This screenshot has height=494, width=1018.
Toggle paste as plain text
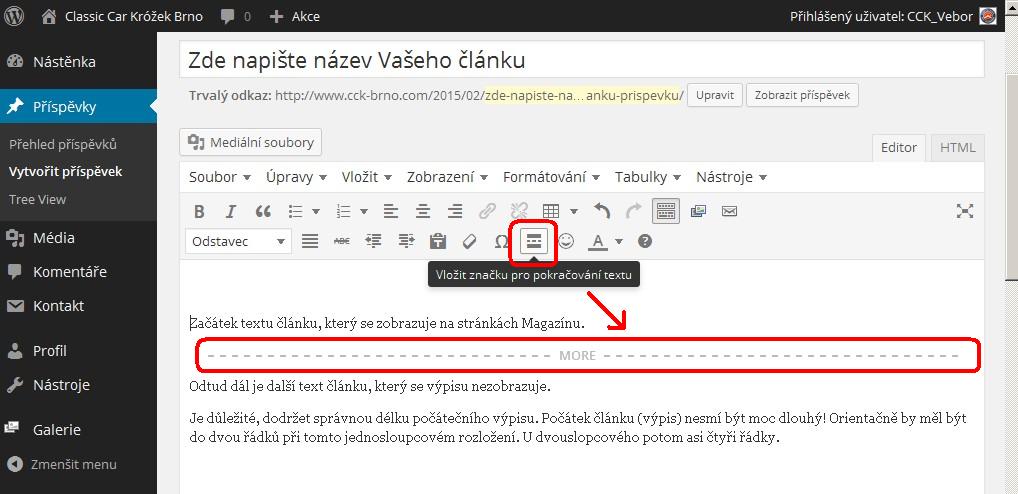438,241
